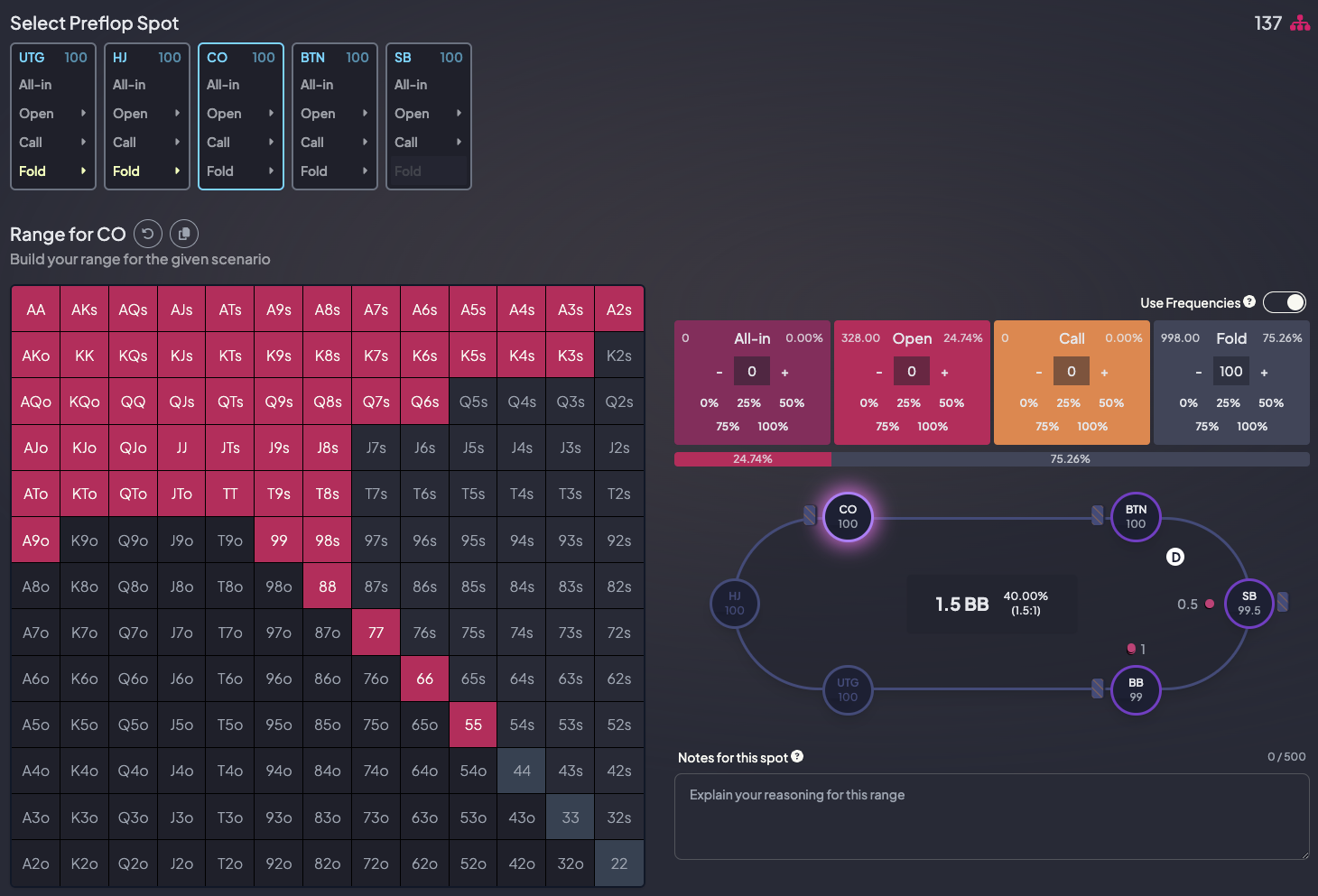Open help icon beside Notes for this spot
Image resolution: width=1318 pixels, height=896 pixels.
797,757
